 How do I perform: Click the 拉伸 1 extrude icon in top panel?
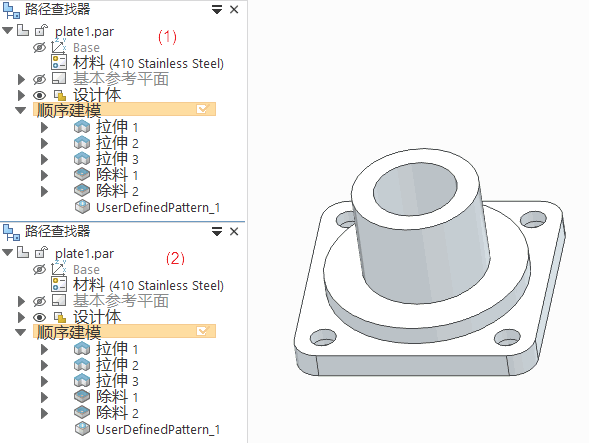point(82,127)
